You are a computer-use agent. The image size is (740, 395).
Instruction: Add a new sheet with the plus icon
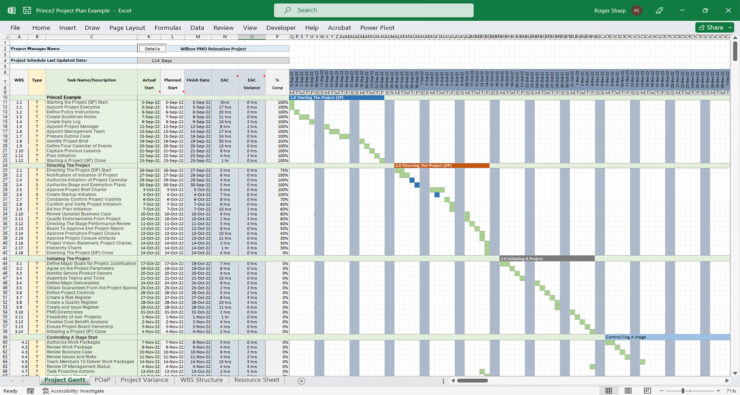point(301,381)
